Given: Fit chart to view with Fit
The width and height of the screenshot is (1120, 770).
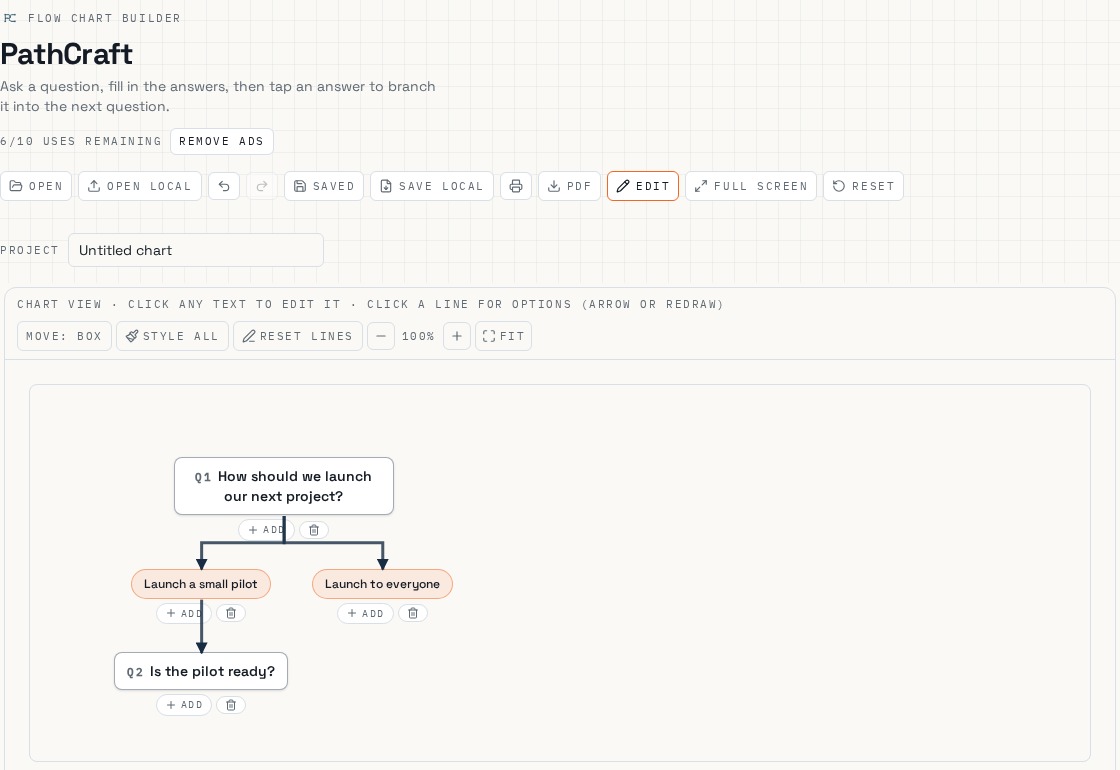Looking at the screenshot, I should [504, 336].
